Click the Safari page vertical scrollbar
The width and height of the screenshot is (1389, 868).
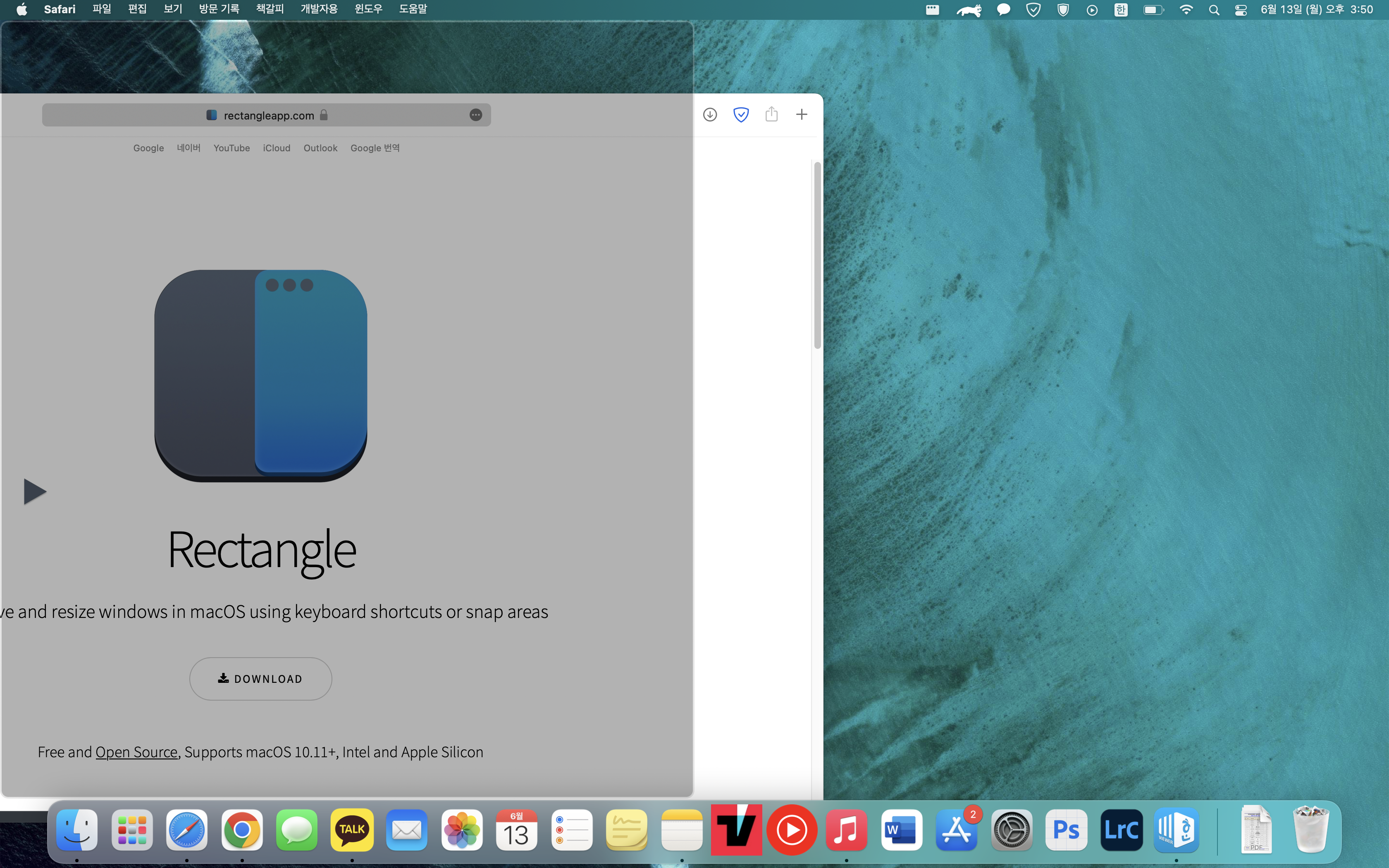[x=817, y=255]
